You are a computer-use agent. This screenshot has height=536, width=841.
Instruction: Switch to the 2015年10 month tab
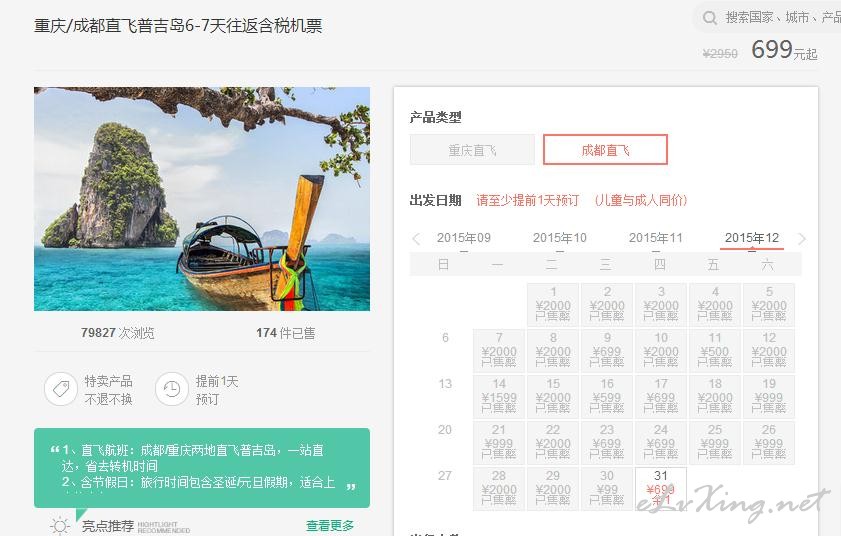(559, 238)
